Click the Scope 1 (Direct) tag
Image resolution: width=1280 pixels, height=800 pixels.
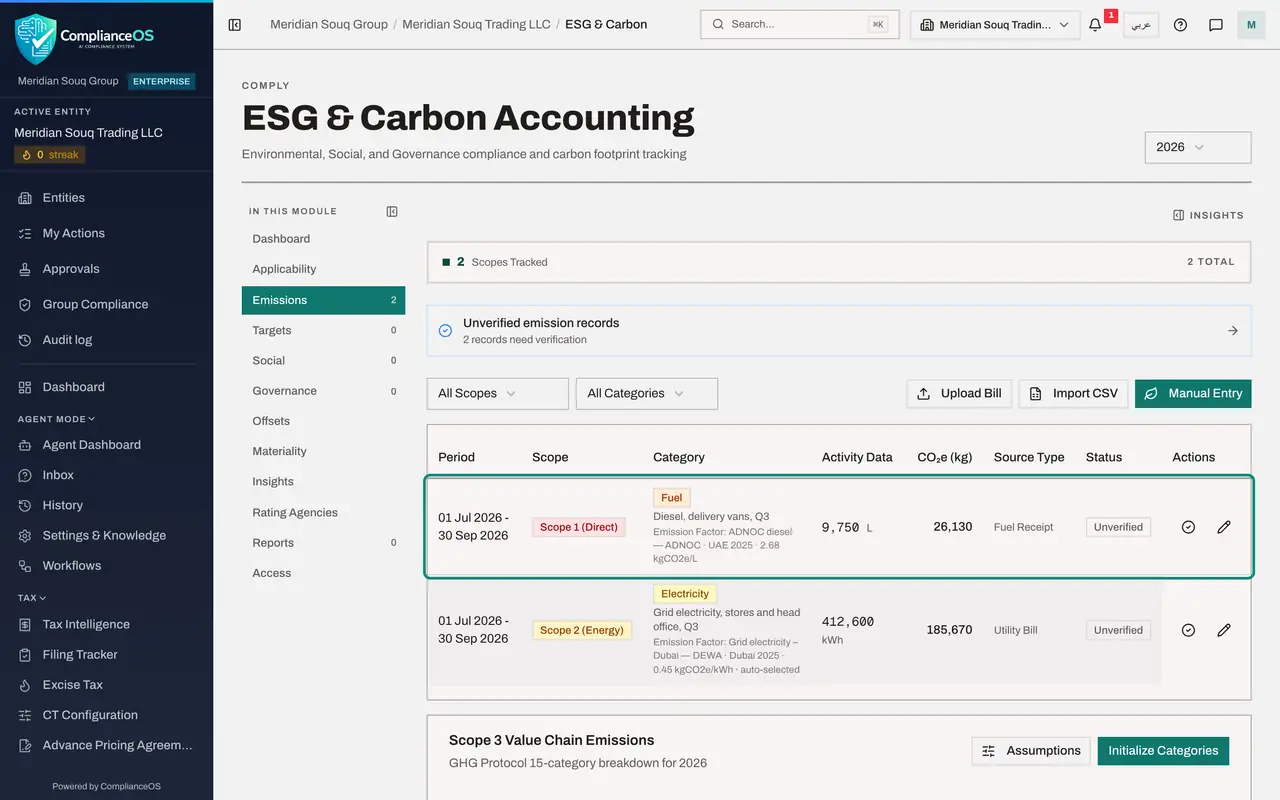579,527
